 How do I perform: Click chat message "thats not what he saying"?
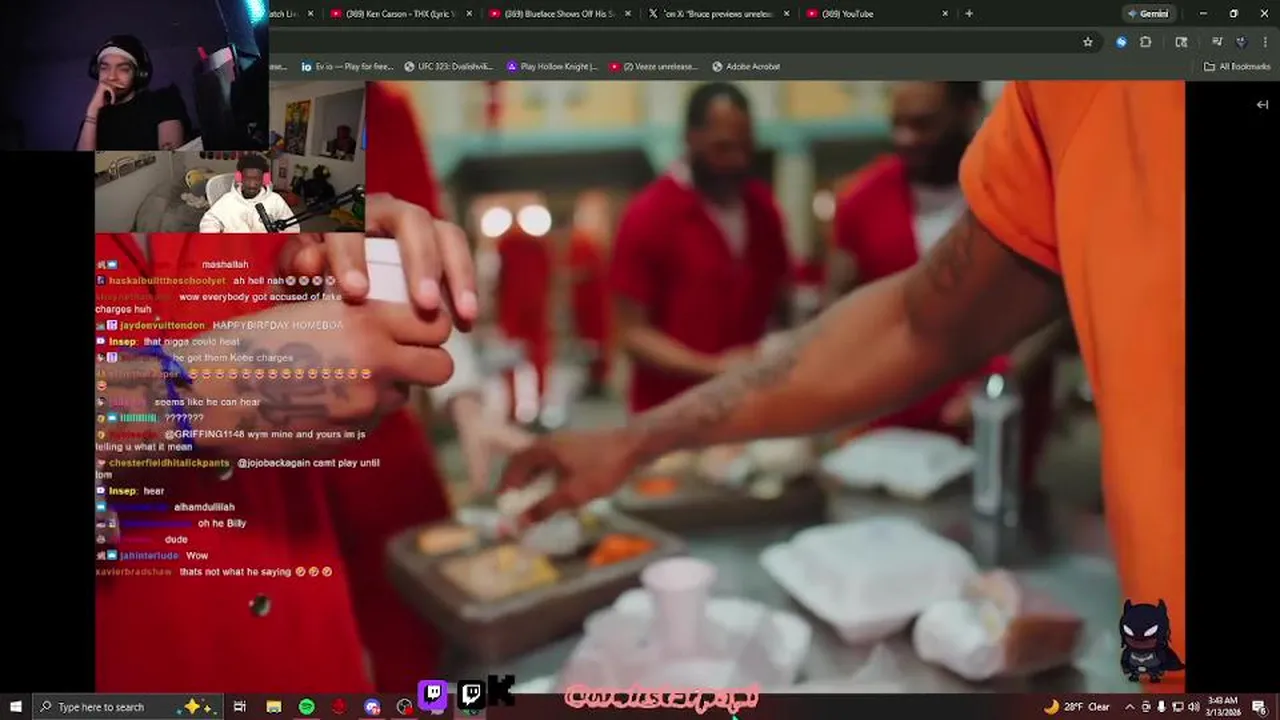[236, 572]
